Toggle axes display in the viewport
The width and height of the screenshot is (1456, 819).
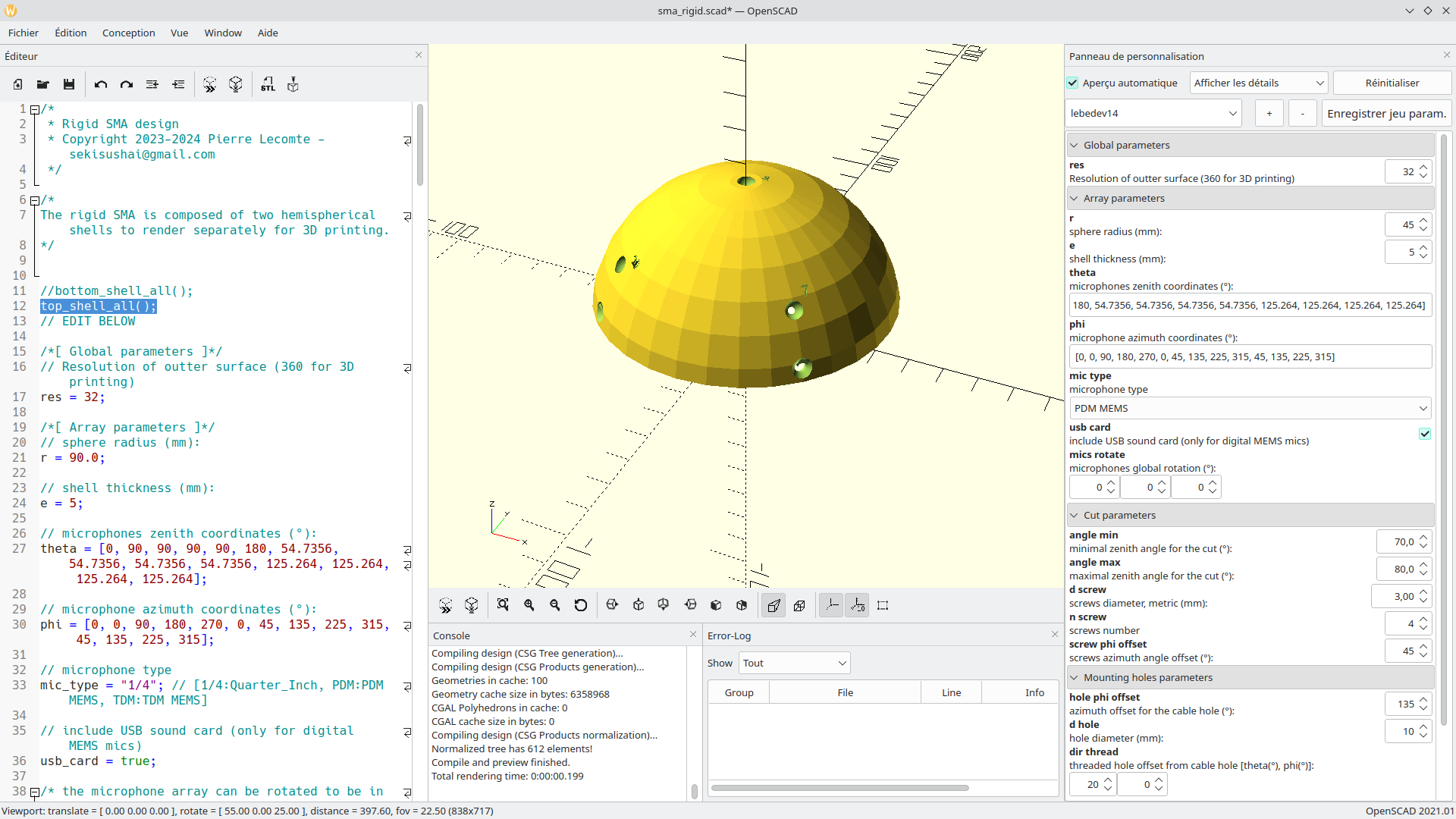[x=832, y=605]
